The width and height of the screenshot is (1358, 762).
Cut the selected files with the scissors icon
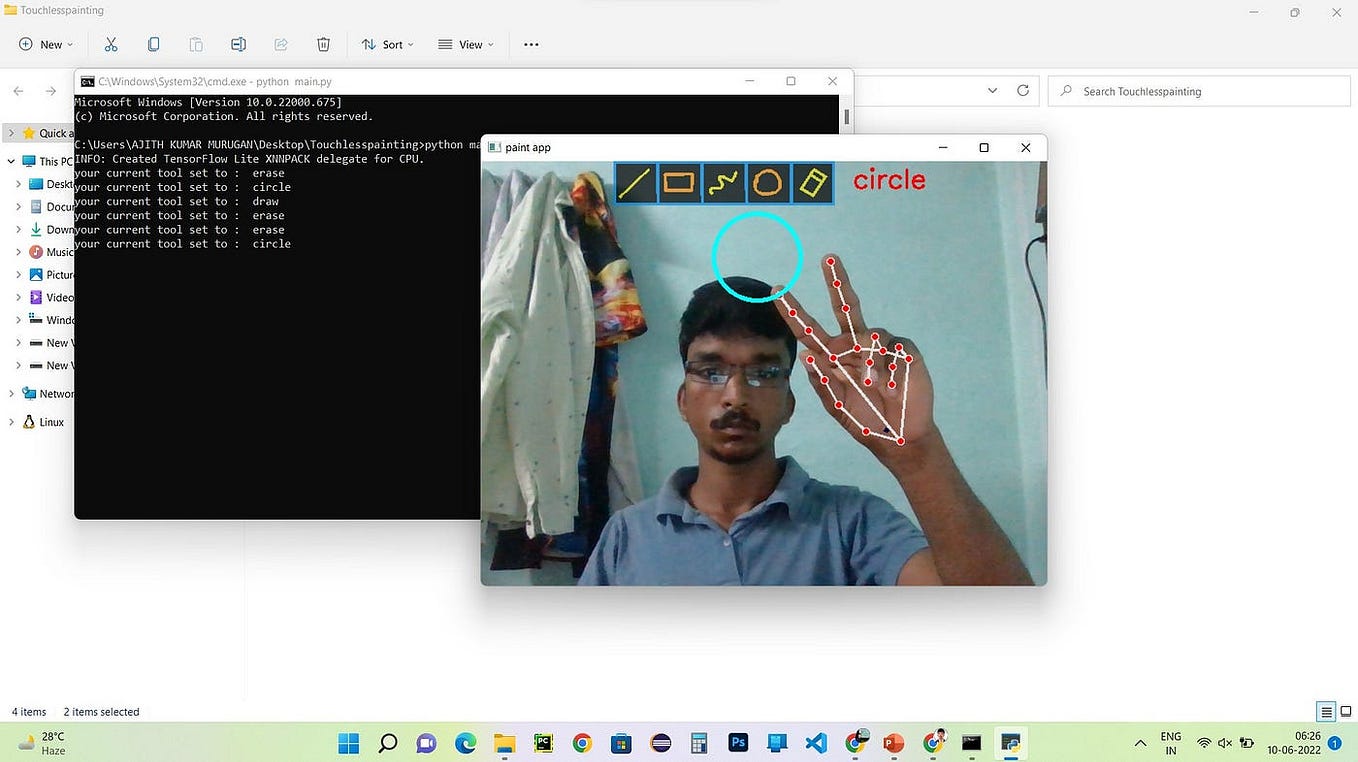tap(111, 44)
